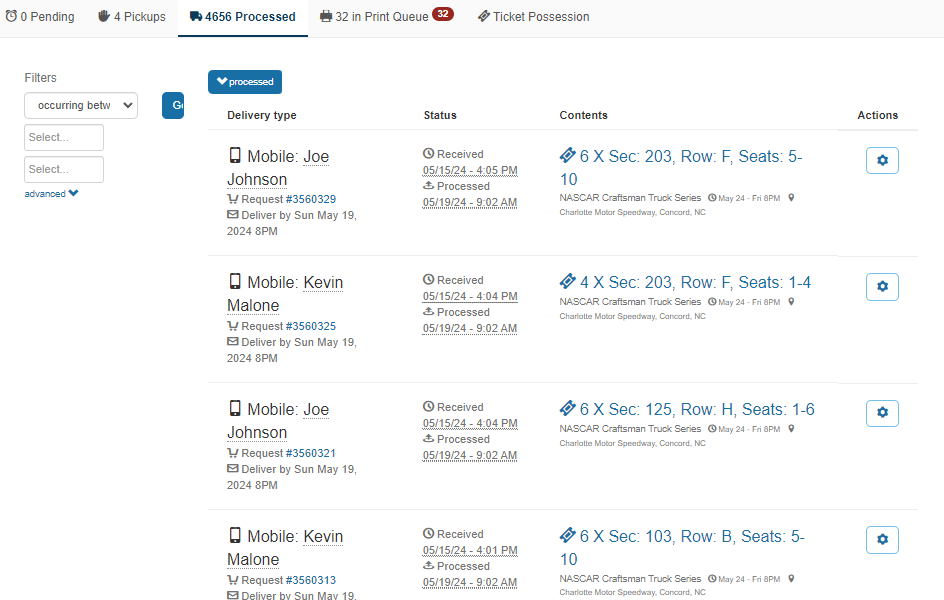Click the red 32 print queue badge
This screenshot has width=944, height=600.
click(442, 14)
